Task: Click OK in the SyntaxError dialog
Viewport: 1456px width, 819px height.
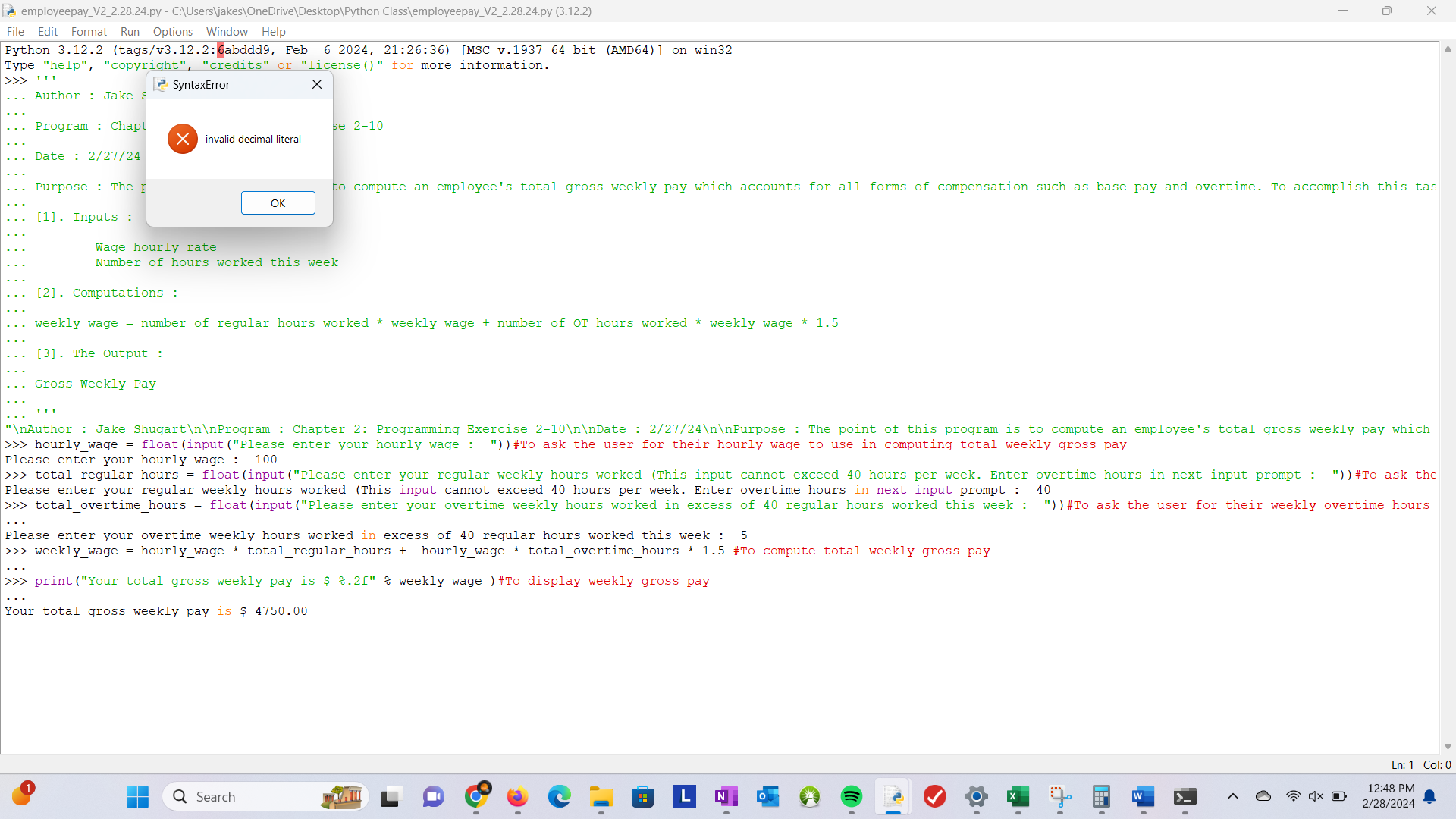Action: [278, 203]
